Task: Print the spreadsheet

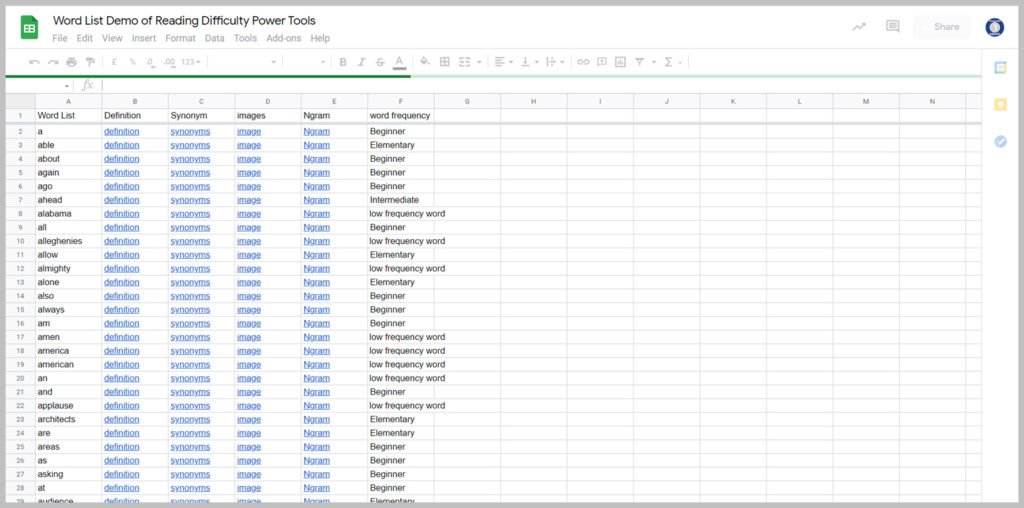Action: (x=71, y=62)
